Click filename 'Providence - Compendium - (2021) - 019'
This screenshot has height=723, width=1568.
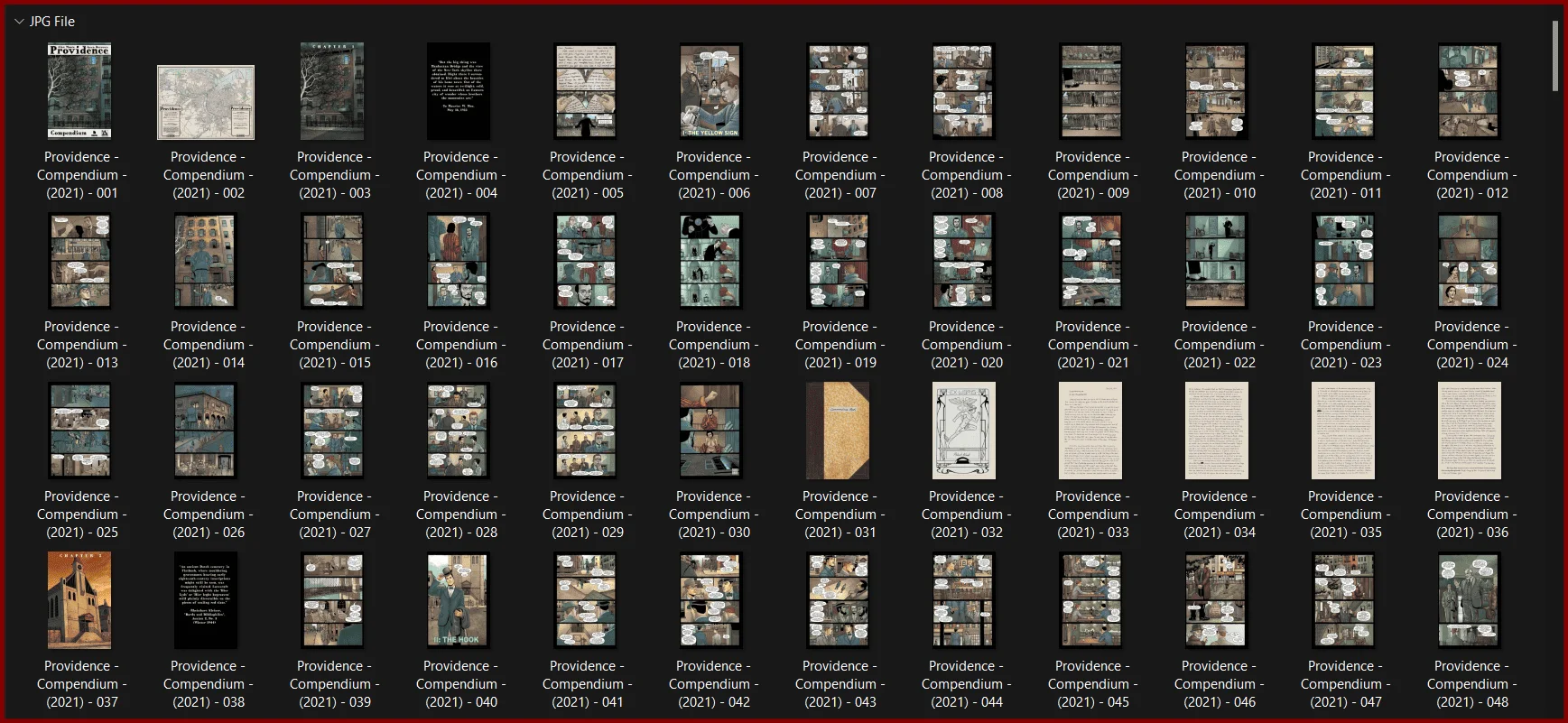840,345
